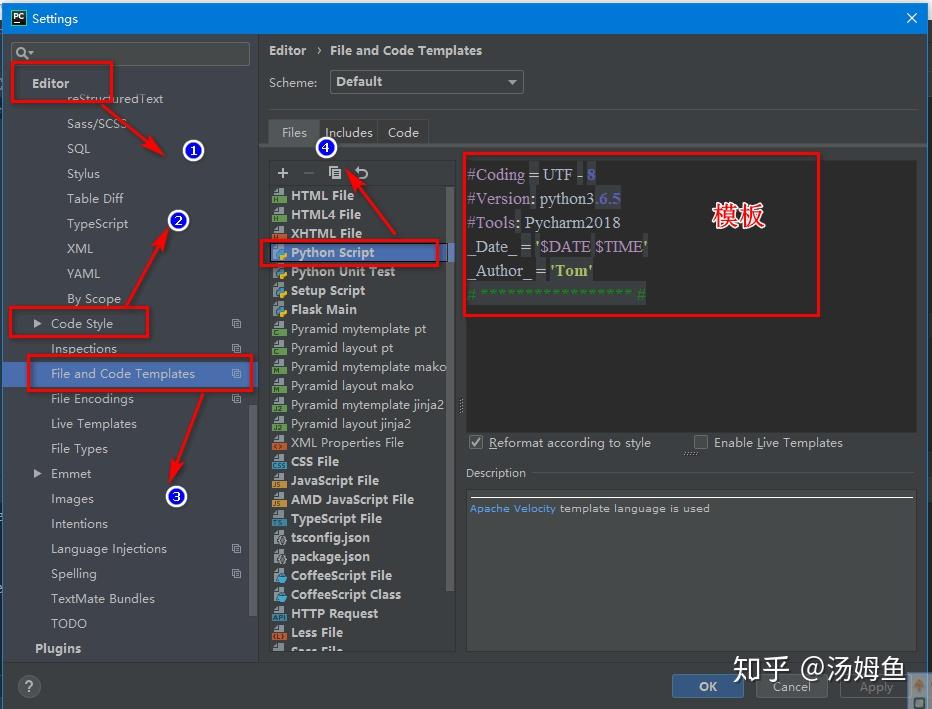Click the XML Properties File icon
The width and height of the screenshot is (932, 709).
tap(279, 443)
